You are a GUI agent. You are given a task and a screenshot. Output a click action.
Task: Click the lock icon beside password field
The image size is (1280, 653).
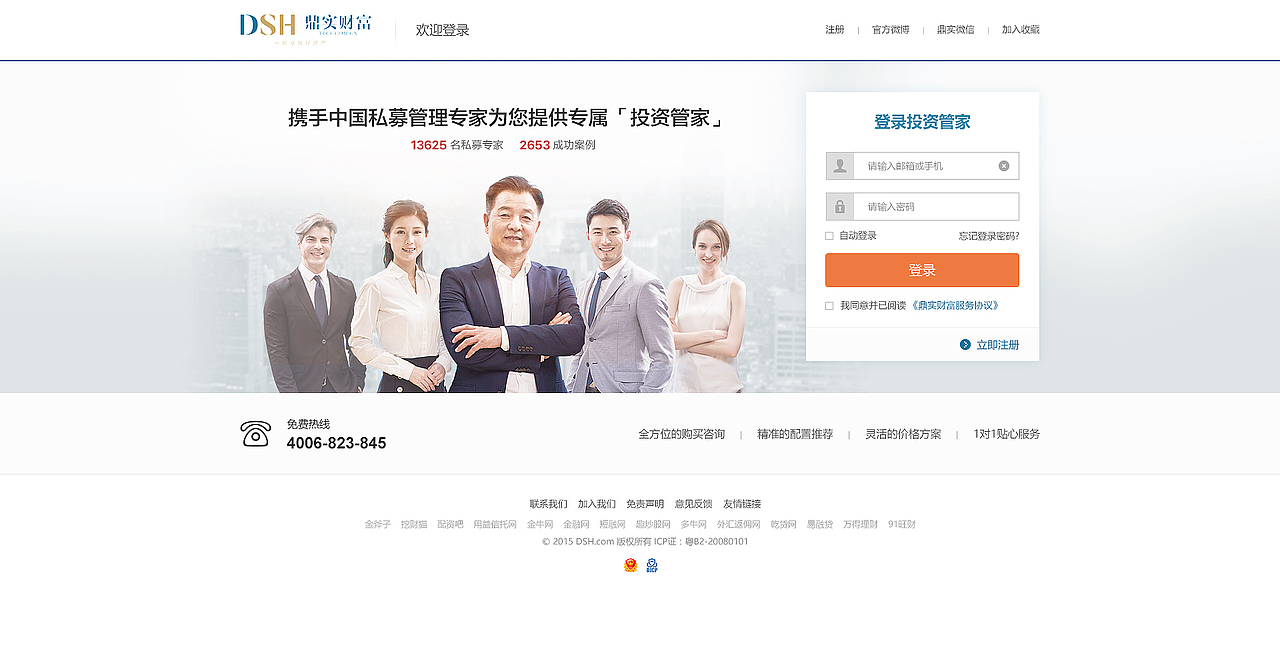click(840, 207)
